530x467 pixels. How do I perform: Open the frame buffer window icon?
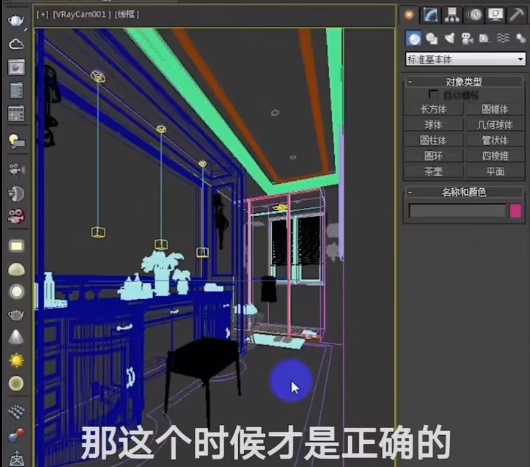(16, 67)
